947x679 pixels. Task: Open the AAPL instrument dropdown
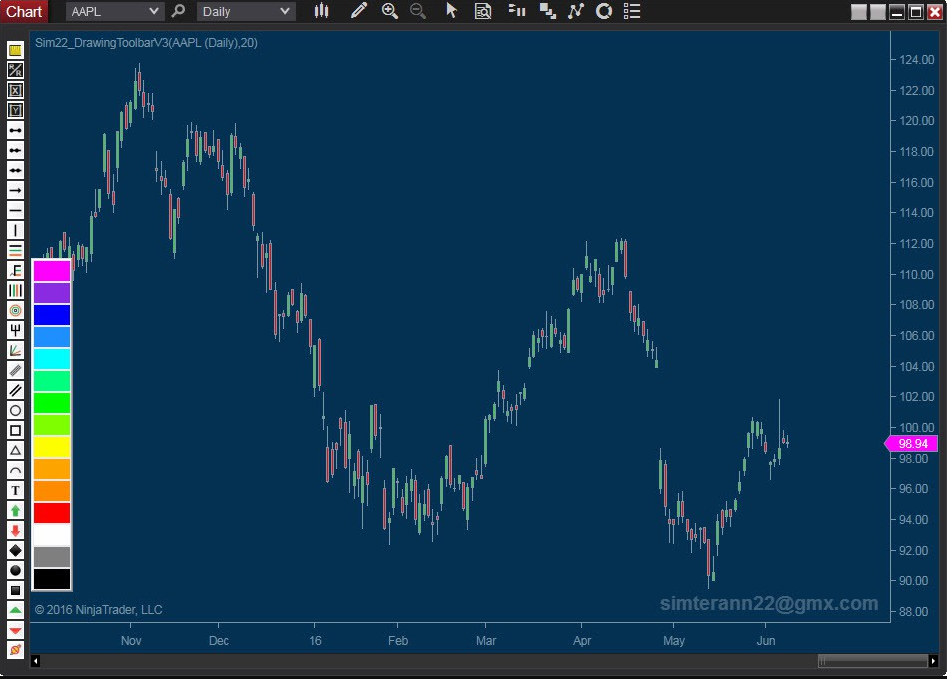tap(115, 11)
